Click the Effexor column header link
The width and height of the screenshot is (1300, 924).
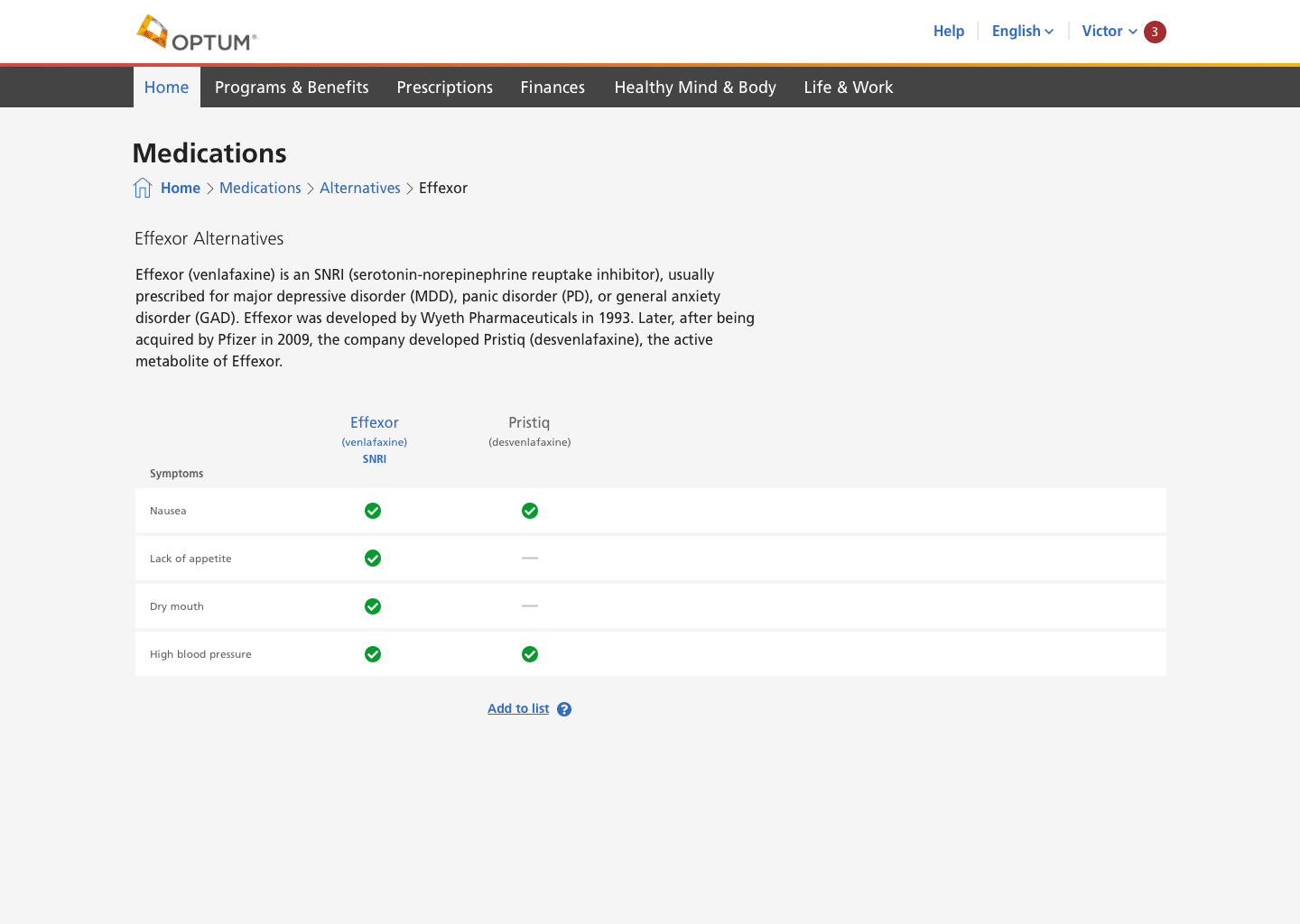click(x=374, y=422)
